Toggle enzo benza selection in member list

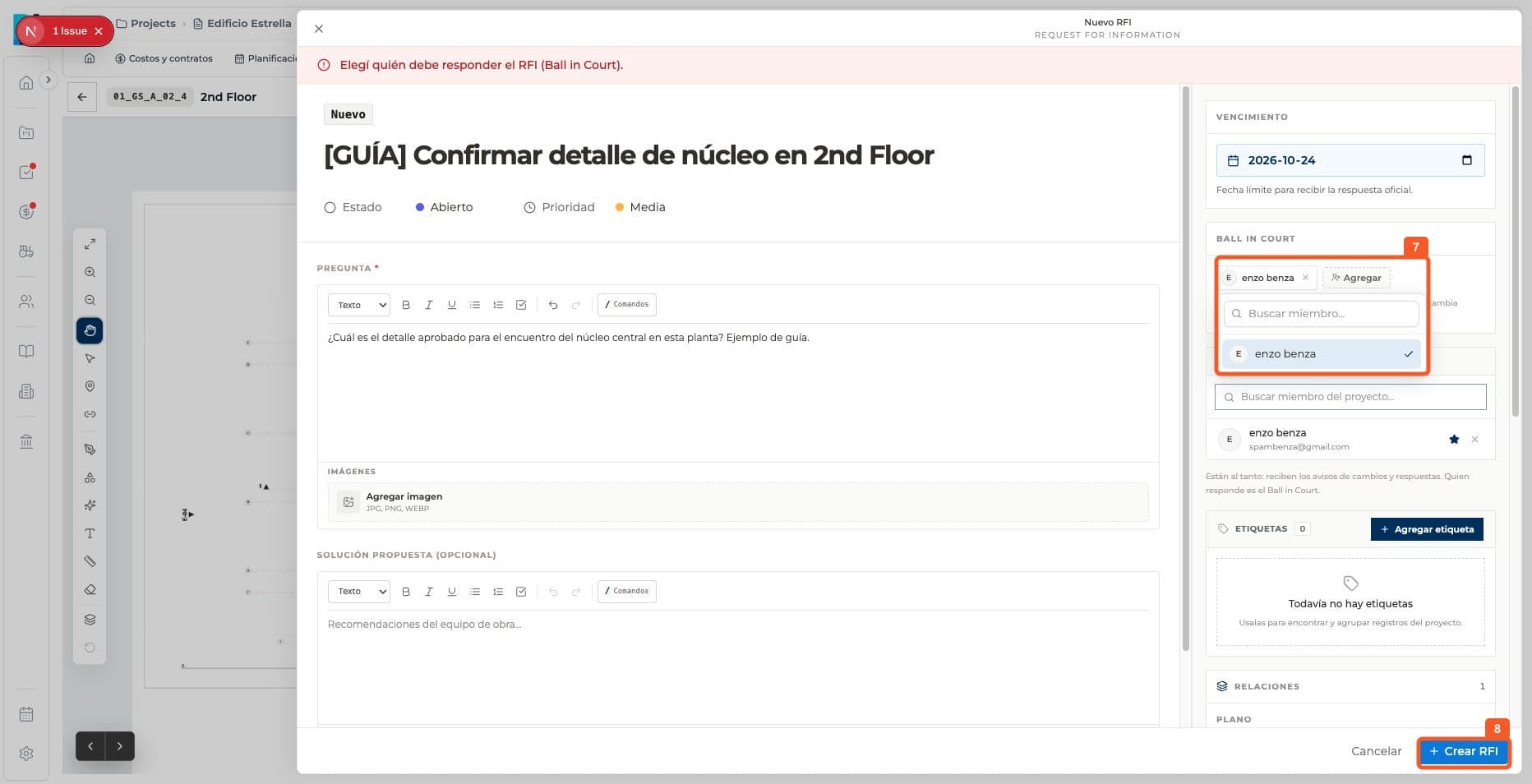pyautogui.click(x=1321, y=354)
